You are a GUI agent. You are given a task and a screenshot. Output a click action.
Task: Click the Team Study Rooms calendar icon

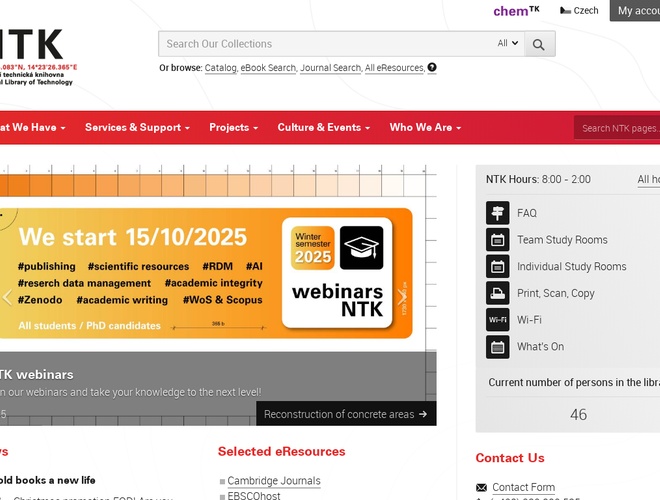coord(497,240)
